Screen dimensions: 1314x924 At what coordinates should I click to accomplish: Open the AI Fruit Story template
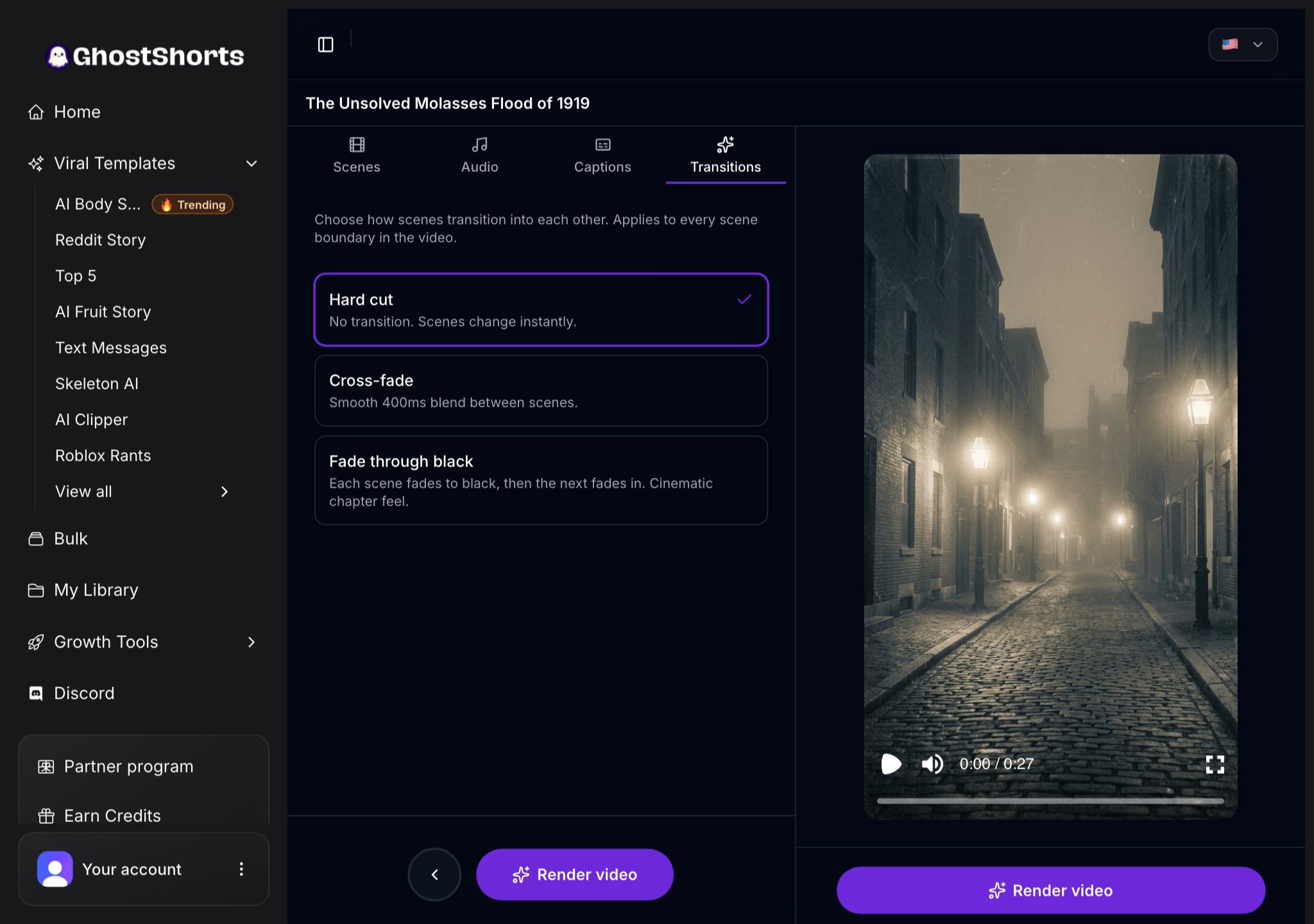(x=103, y=312)
